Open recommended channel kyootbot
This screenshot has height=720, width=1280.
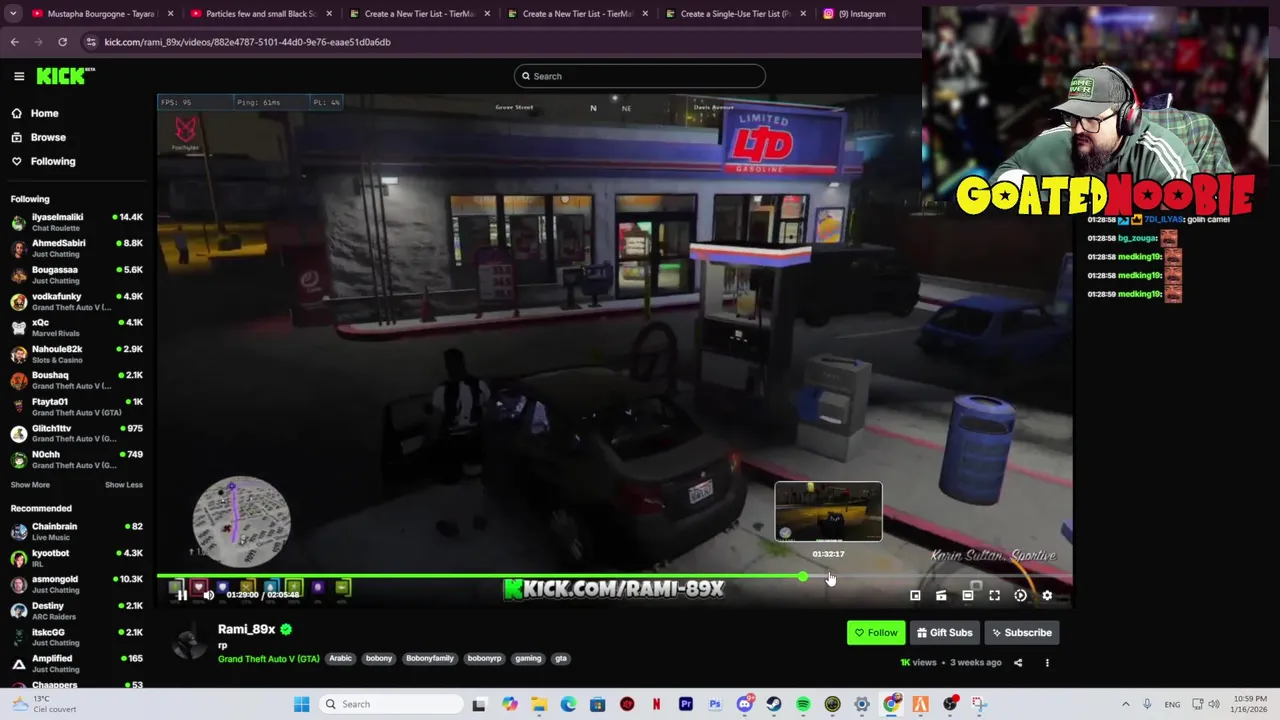pyautogui.click(x=77, y=558)
